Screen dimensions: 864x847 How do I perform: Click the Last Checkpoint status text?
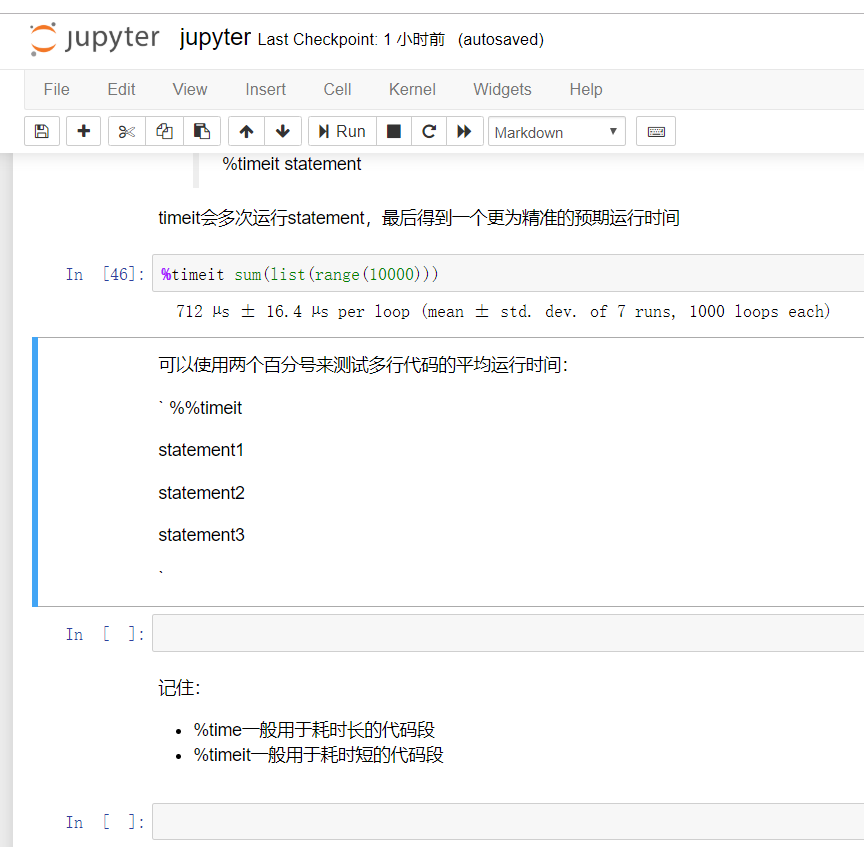tap(351, 40)
